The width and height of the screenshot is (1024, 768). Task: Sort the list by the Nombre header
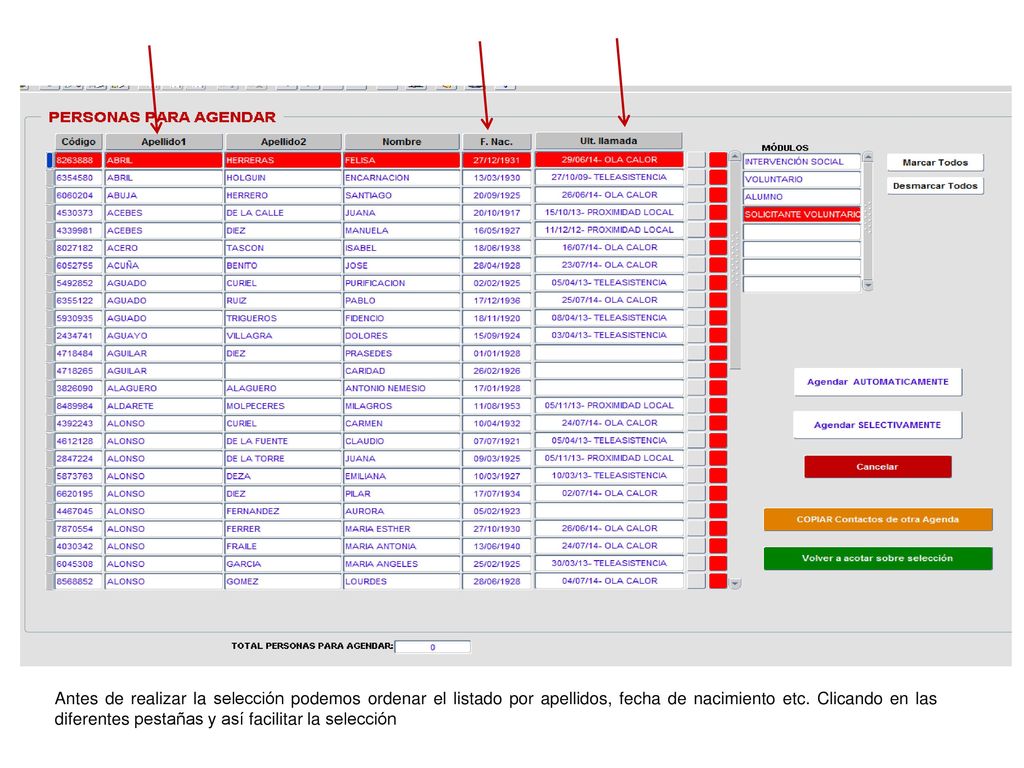pyautogui.click(x=402, y=142)
